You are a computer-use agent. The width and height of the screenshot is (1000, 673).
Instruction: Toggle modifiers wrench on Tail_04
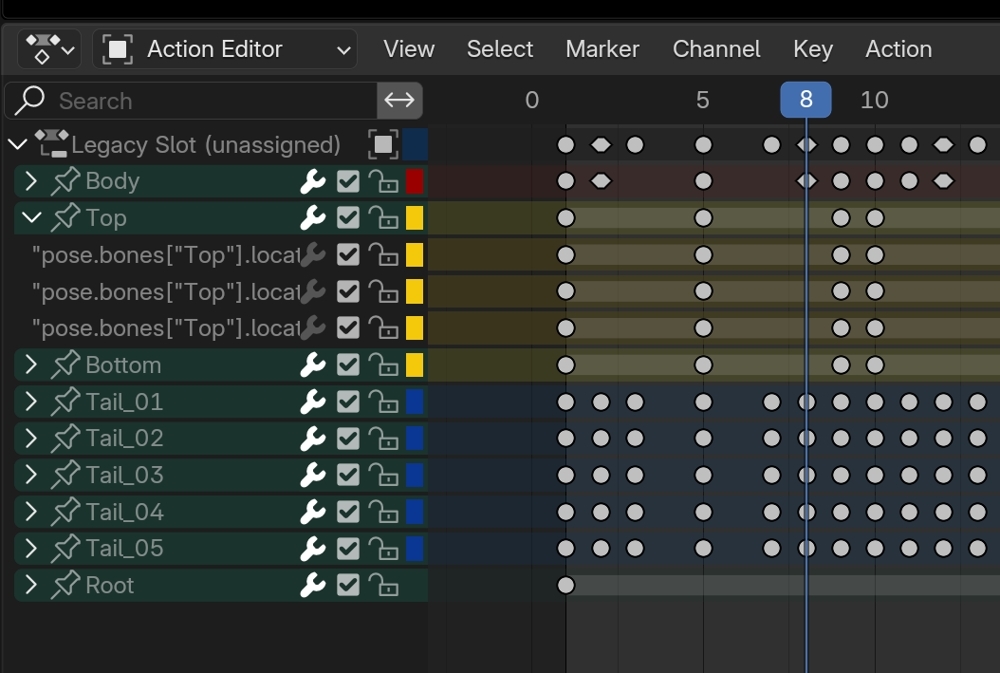click(312, 513)
